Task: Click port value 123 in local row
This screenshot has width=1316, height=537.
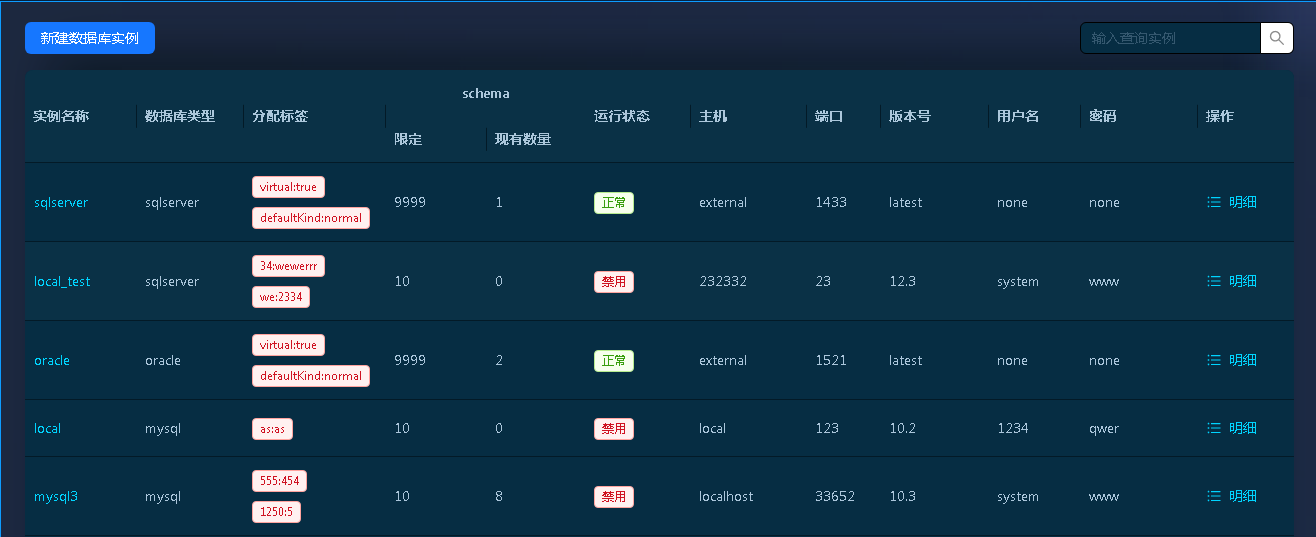Action: pyautogui.click(x=827, y=428)
